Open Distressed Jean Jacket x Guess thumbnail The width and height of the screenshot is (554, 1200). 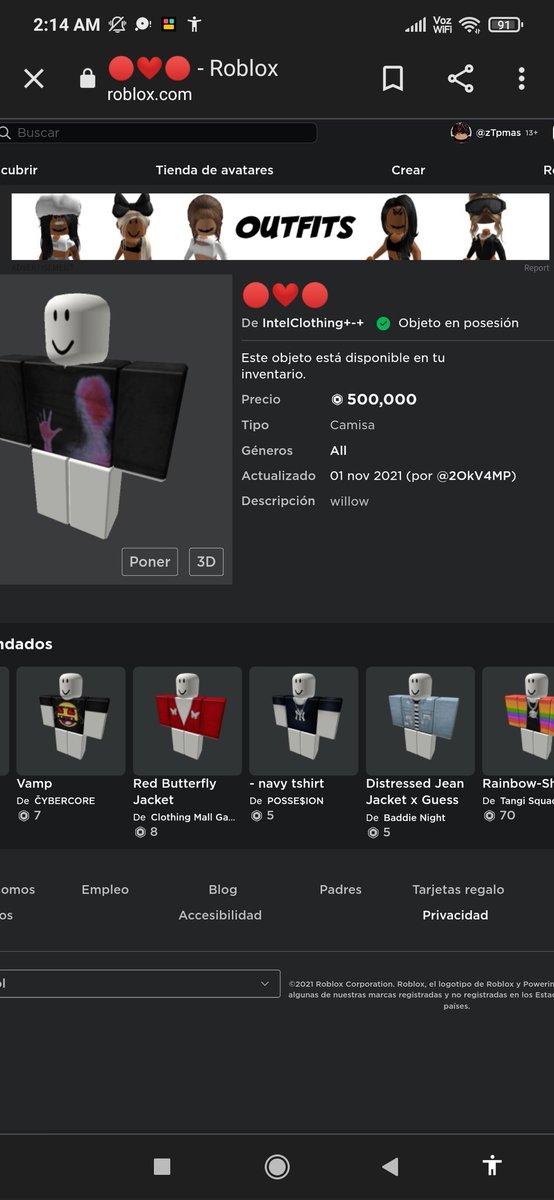pyautogui.click(x=420, y=721)
